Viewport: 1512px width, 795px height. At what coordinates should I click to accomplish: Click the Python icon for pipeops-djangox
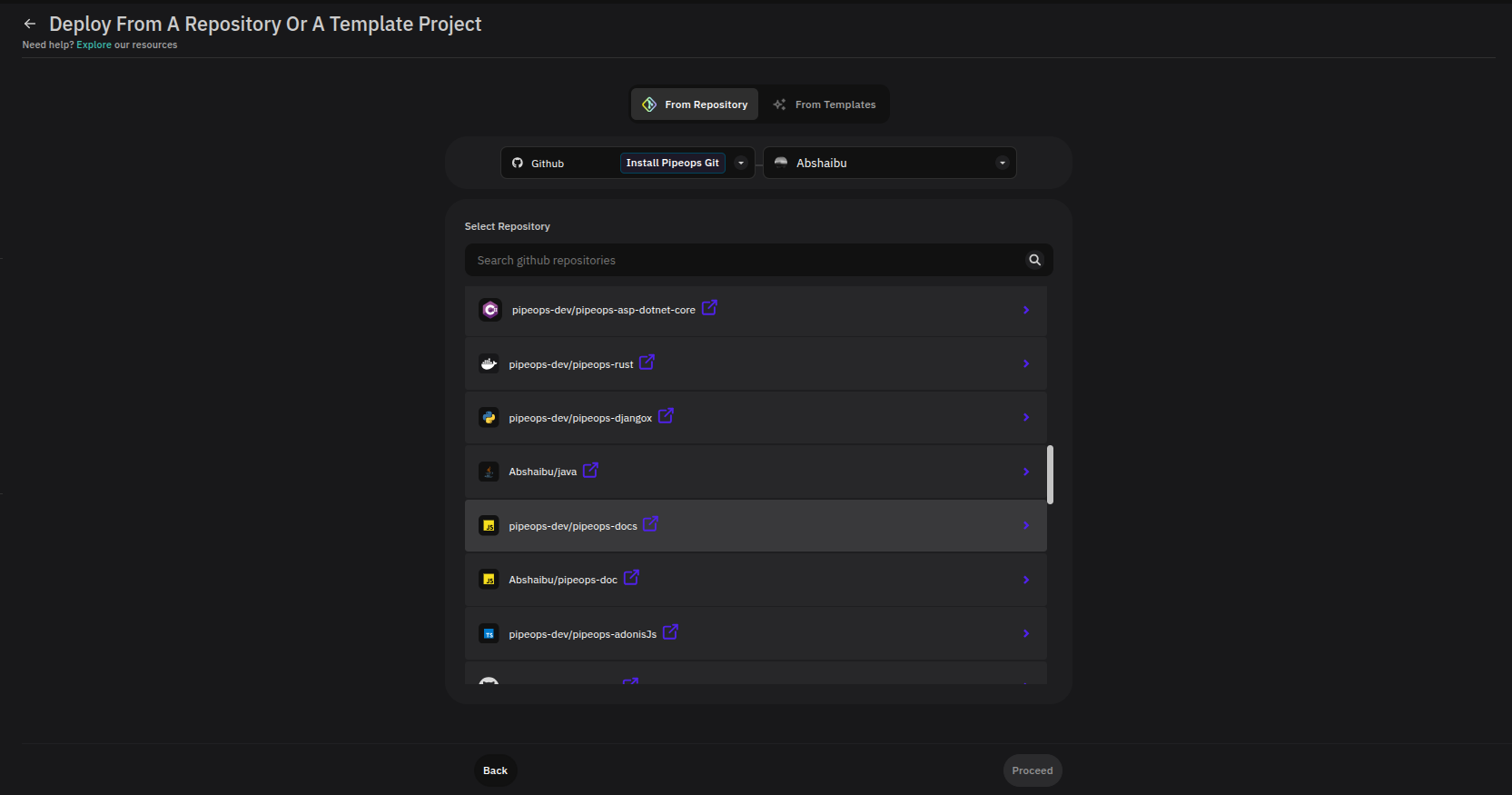click(489, 417)
